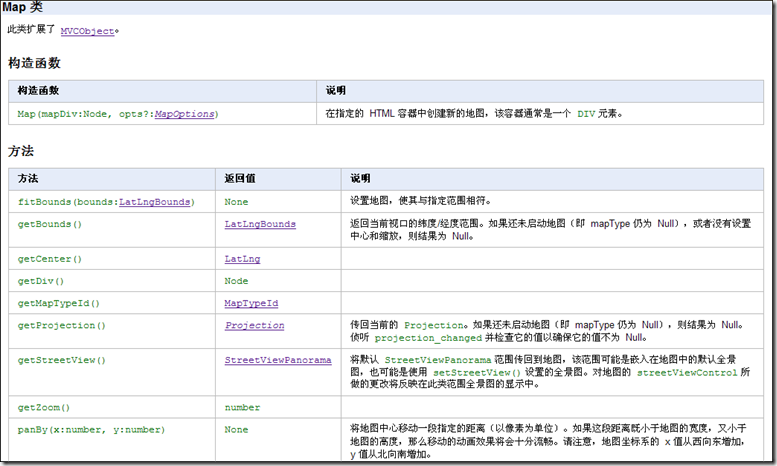The height and width of the screenshot is (466, 777).
Task: Click the getCenter() method cell
Action: (x=112, y=259)
